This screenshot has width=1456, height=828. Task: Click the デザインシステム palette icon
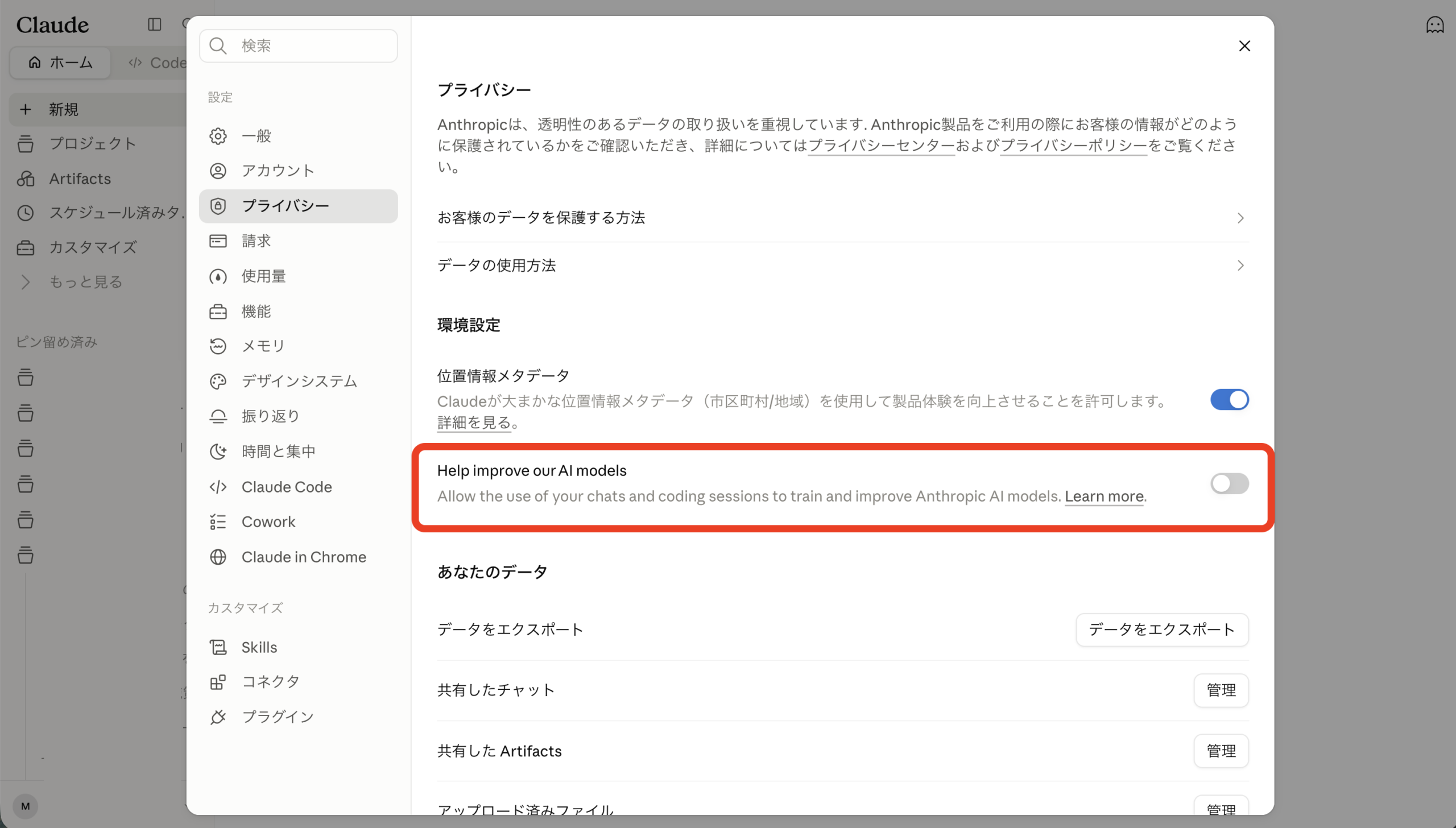(218, 382)
